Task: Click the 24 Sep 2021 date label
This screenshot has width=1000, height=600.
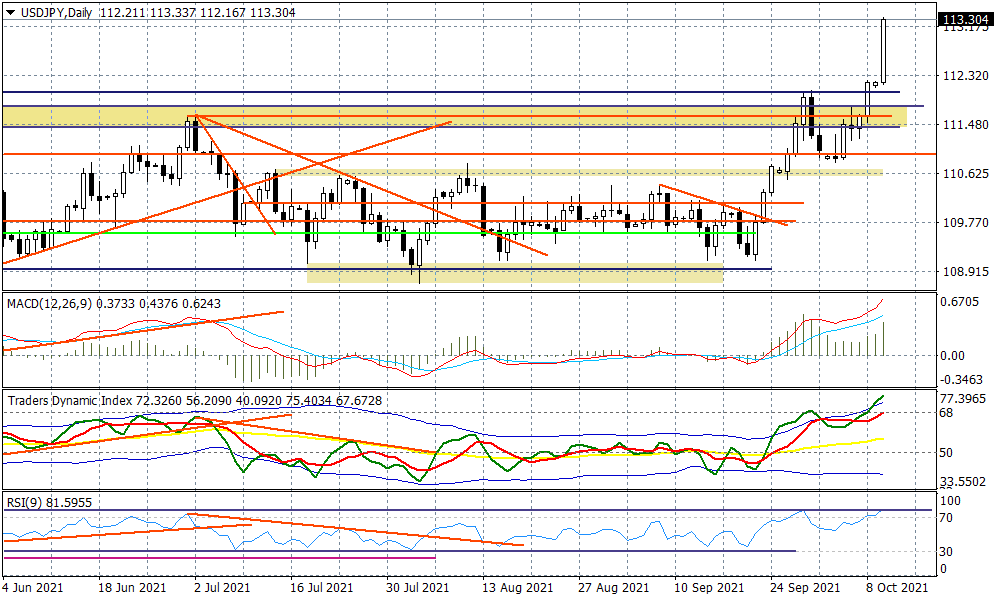Action: [x=805, y=587]
